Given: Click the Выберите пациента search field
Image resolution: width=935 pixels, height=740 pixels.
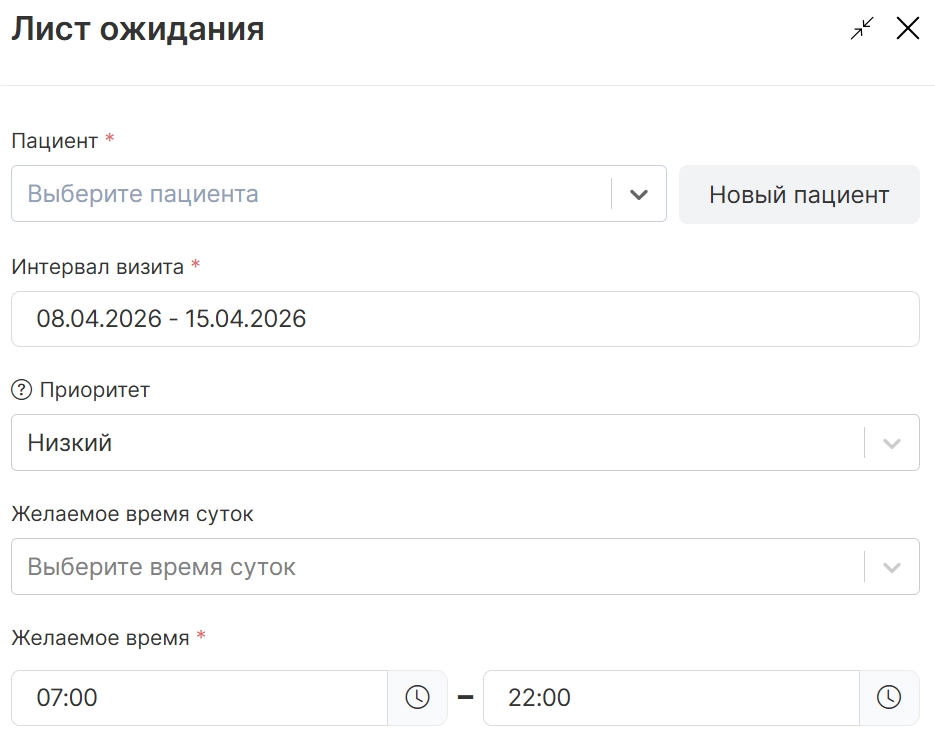Looking at the screenshot, I should point(310,194).
